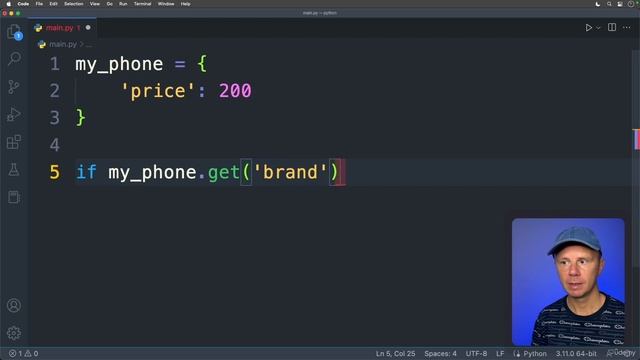Image resolution: width=640 pixels, height=360 pixels.
Task: Open the Accounts icon in activity bar
Action: click(x=14, y=305)
